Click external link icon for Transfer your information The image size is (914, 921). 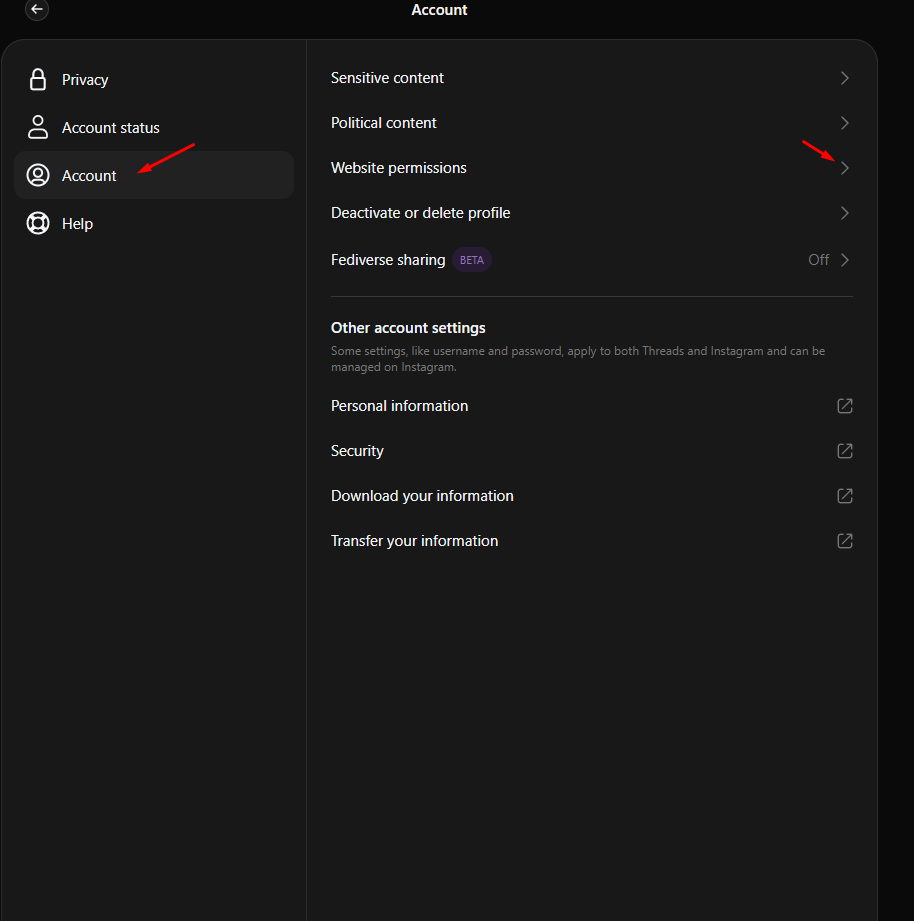[845, 541]
